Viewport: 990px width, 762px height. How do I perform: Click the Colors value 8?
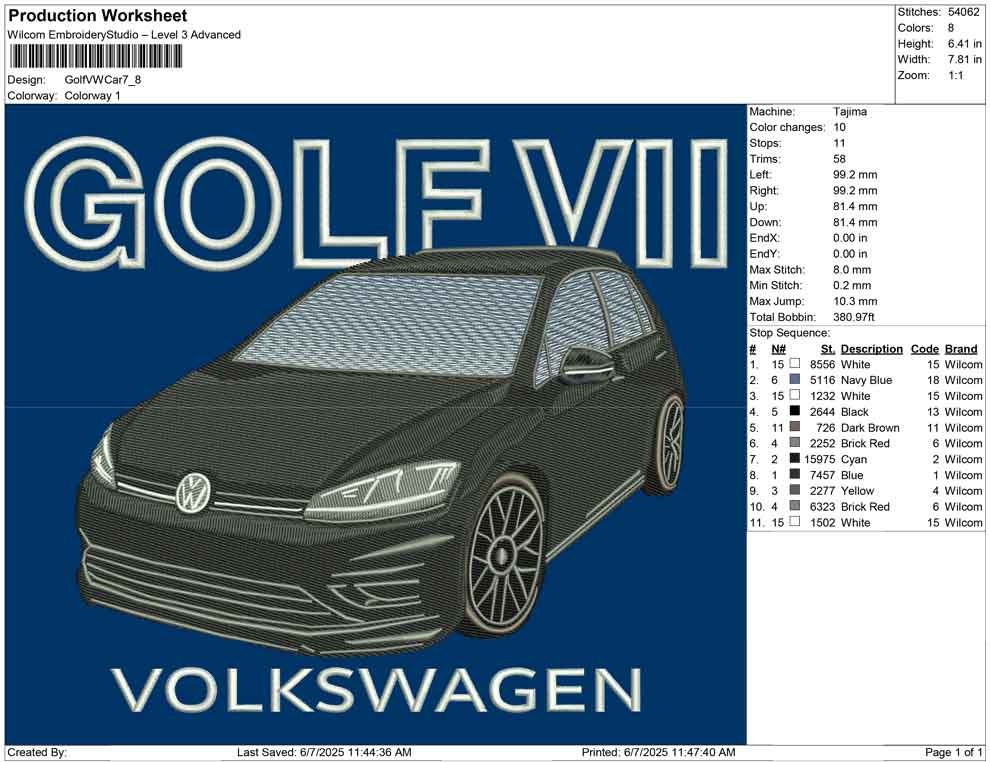[951, 28]
